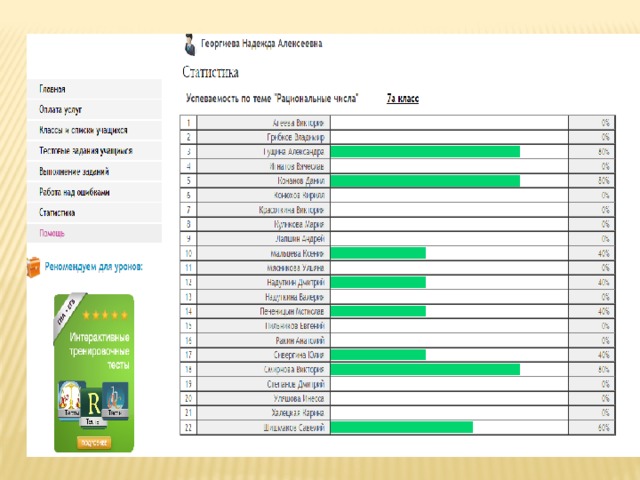Click the 7а класс link

tap(402, 98)
